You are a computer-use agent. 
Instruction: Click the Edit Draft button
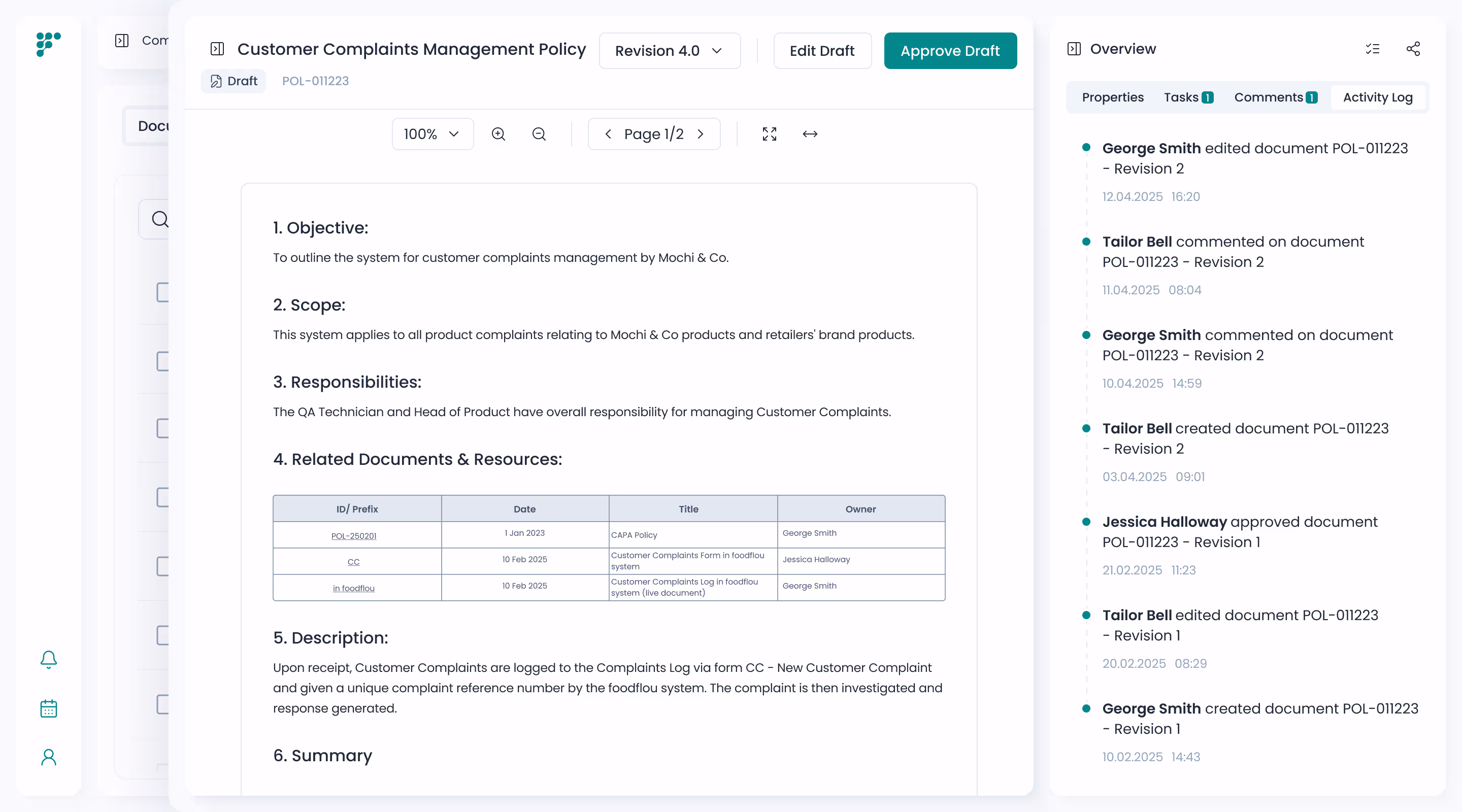click(822, 51)
